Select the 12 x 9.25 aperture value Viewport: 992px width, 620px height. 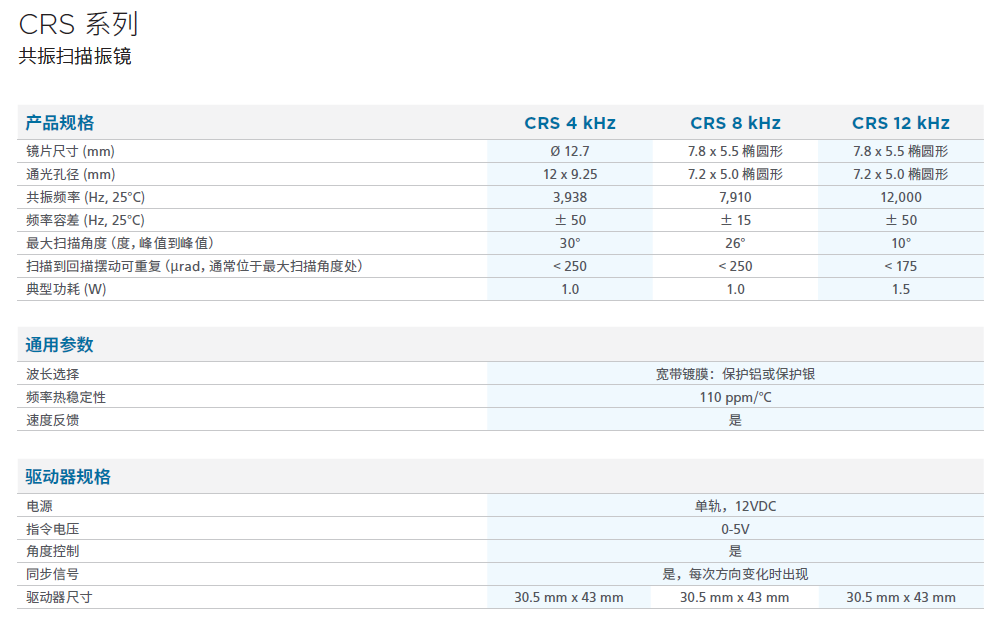(569, 174)
